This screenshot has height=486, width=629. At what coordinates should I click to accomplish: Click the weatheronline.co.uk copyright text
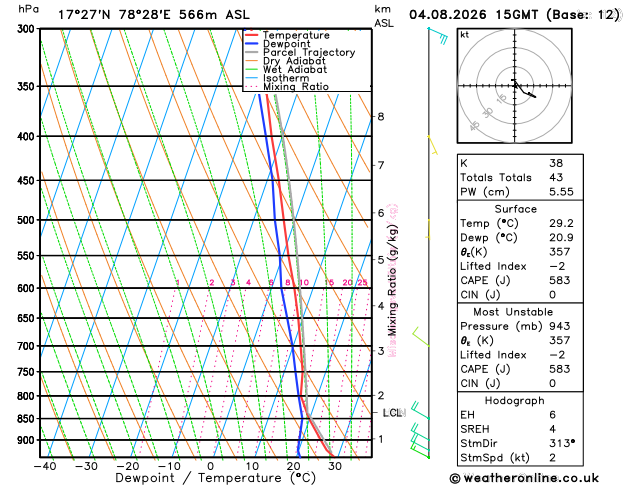pyautogui.click(x=524, y=478)
